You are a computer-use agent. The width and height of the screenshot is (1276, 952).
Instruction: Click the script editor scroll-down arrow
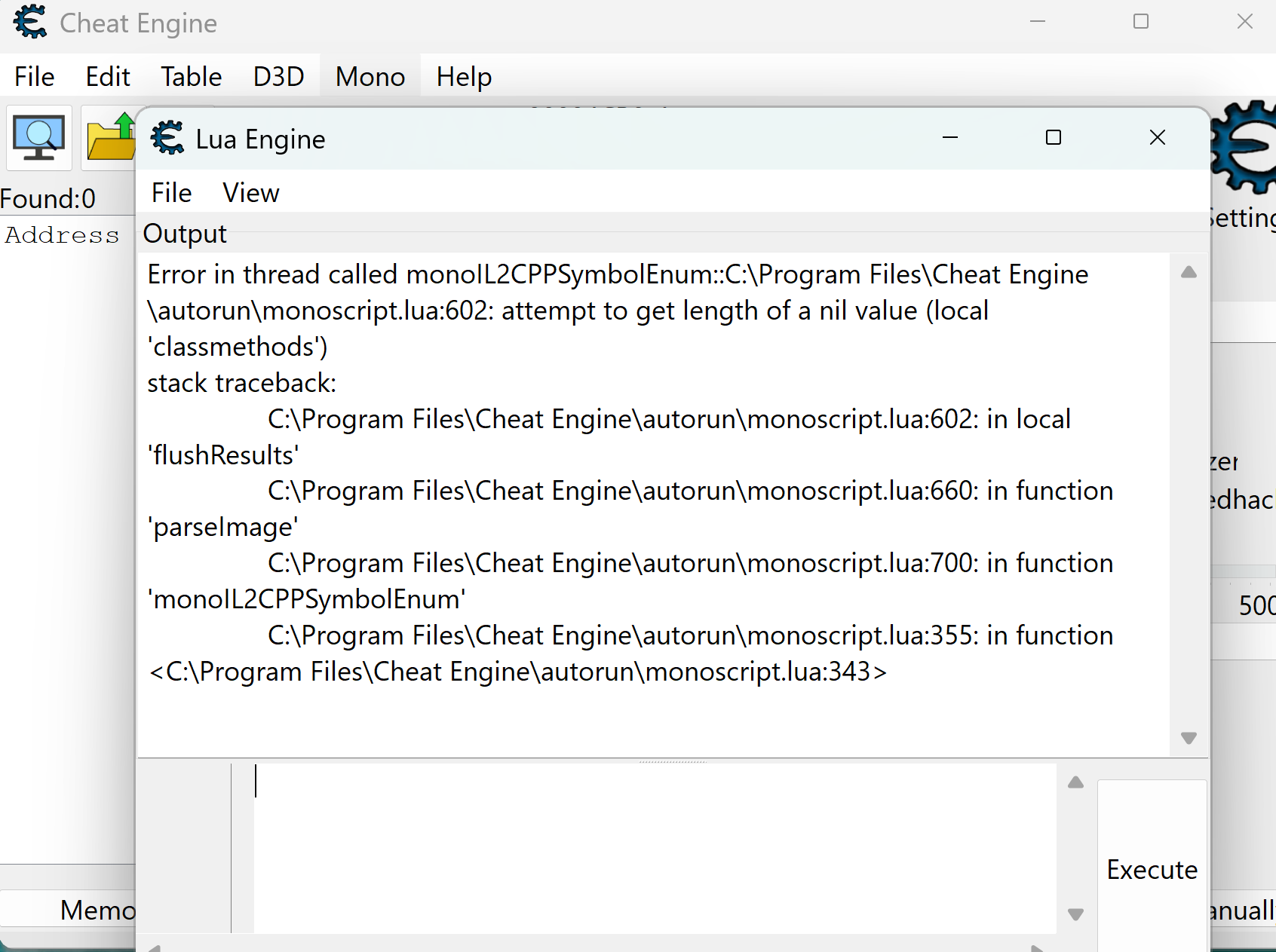1076,914
